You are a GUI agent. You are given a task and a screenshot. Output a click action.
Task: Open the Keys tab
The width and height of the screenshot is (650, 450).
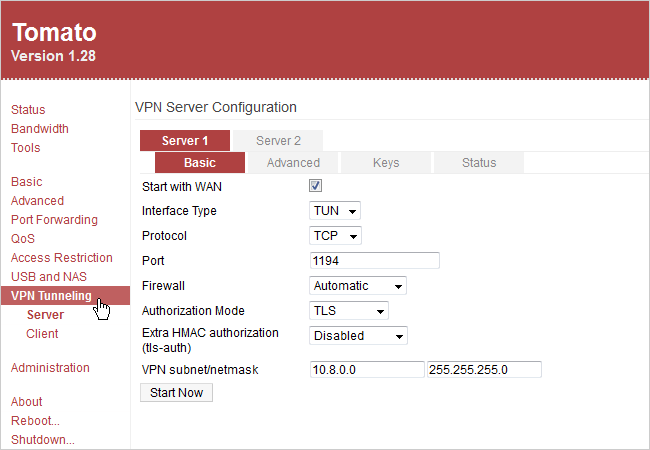tap(386, 163)
